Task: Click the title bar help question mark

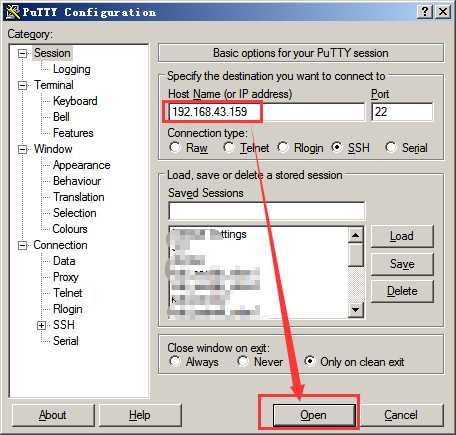Action: click(425, 12)
